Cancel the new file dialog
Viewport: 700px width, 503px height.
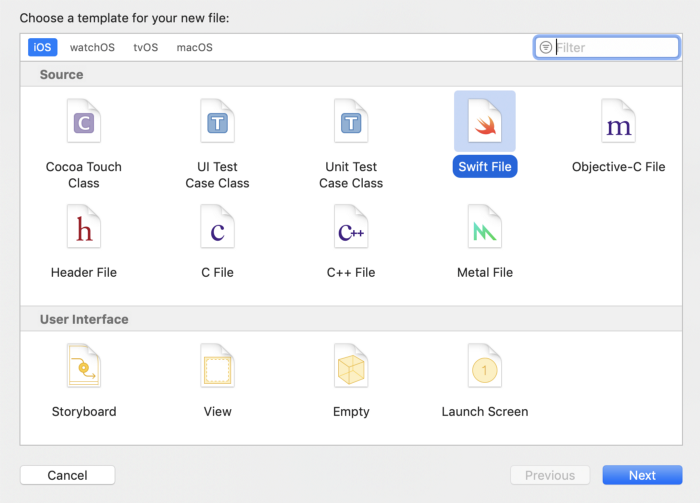click(67, 475)
